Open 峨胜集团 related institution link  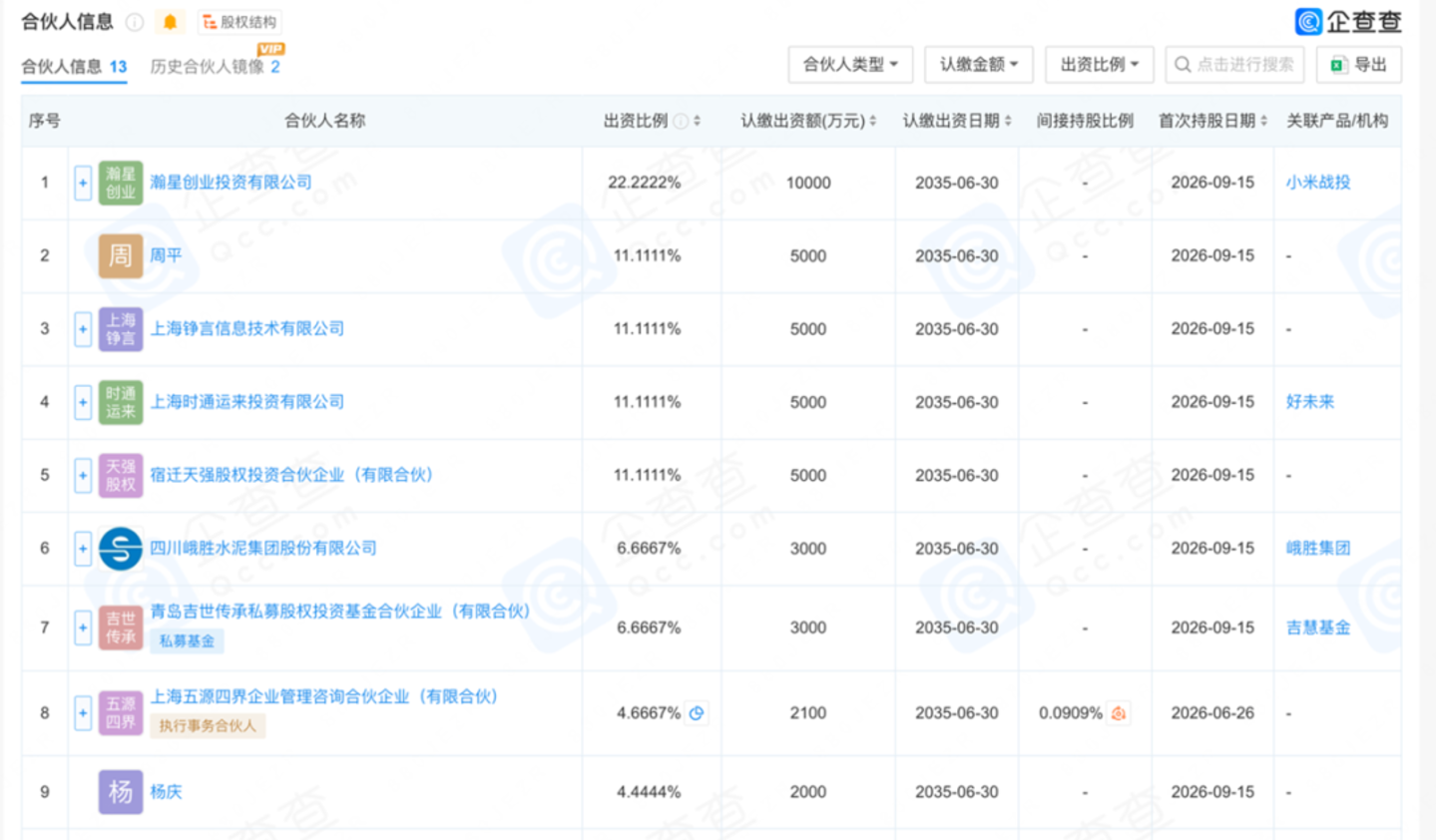point(1317,548)
